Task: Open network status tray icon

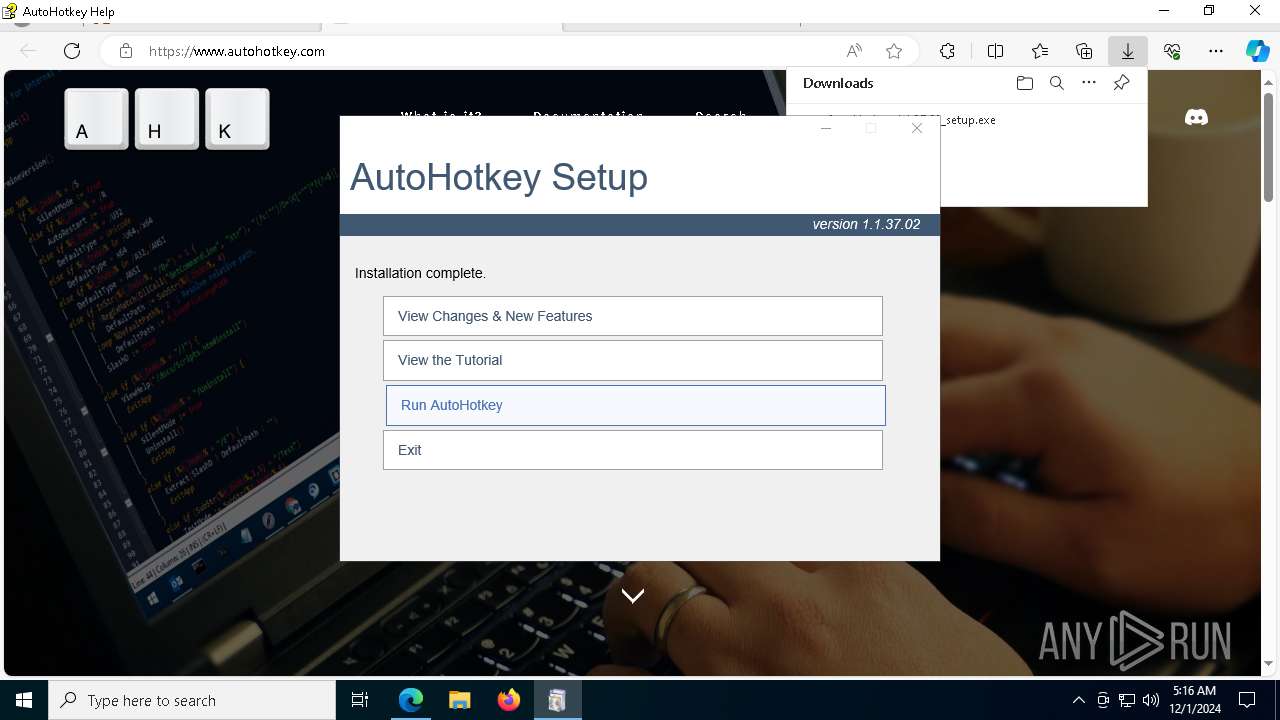Action: (x=1127, y=700)
